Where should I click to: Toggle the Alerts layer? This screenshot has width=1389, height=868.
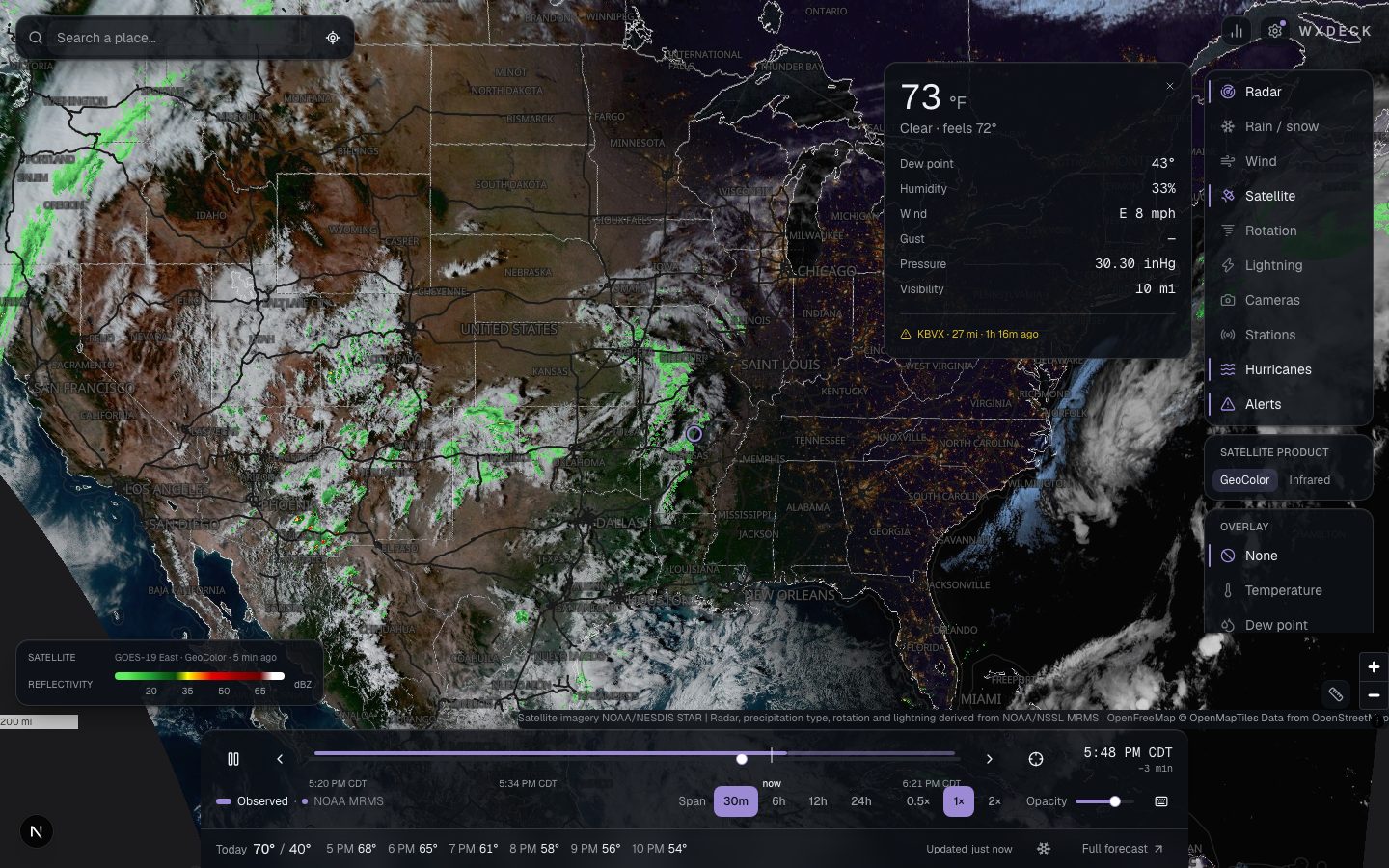click(1289, 404)
